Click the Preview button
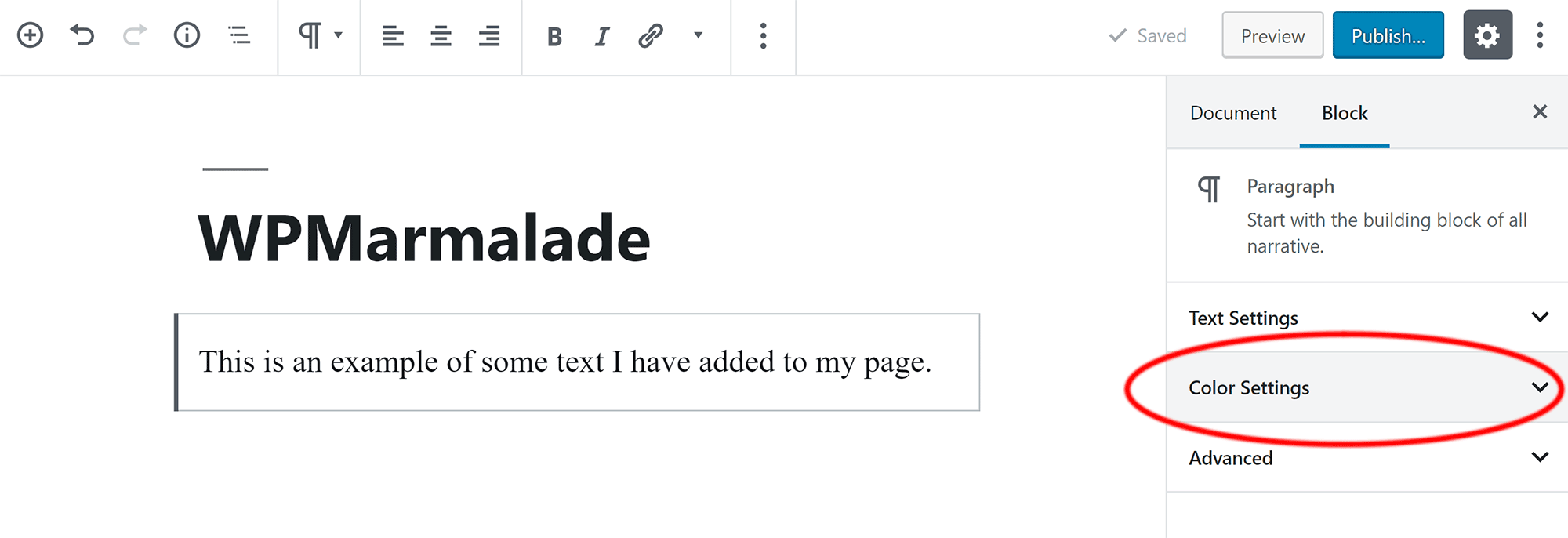The width and height of the screenshot is (1568, 538). (1272, 35)
